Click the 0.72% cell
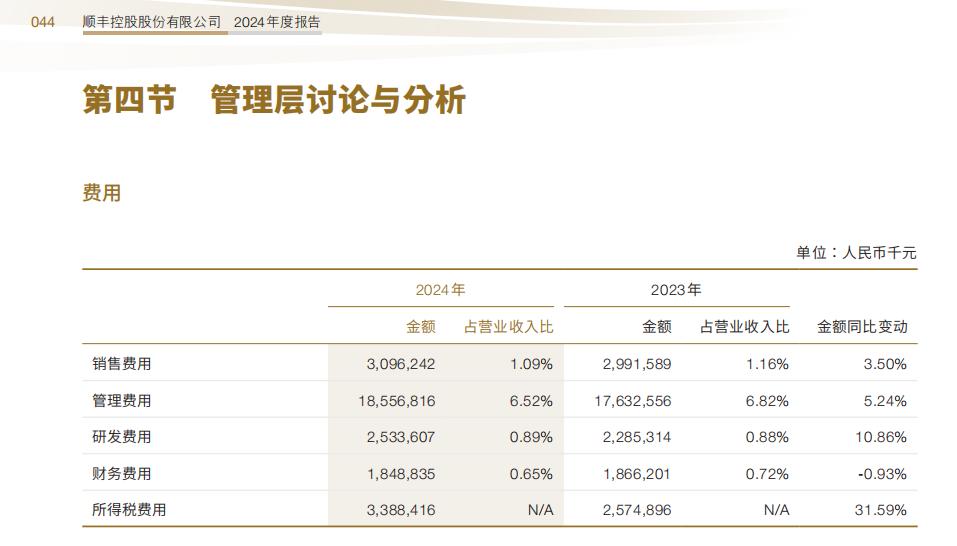Screen dimensions: 957x546 pyautogui.click(x=767, y=473)
